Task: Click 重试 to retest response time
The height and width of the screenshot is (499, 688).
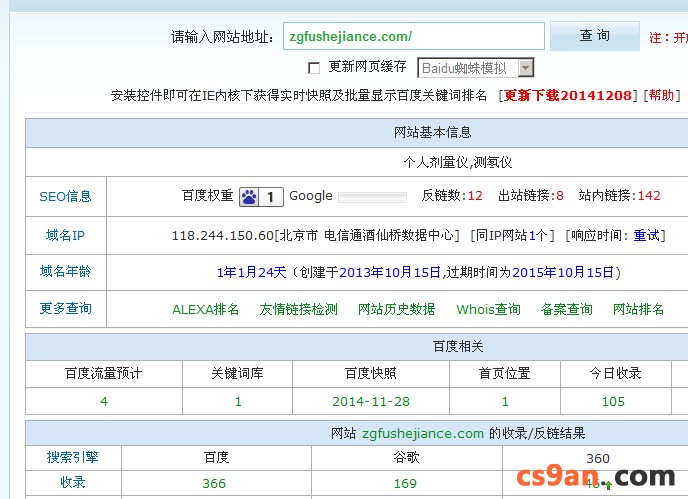Action: tap(647, 235)
